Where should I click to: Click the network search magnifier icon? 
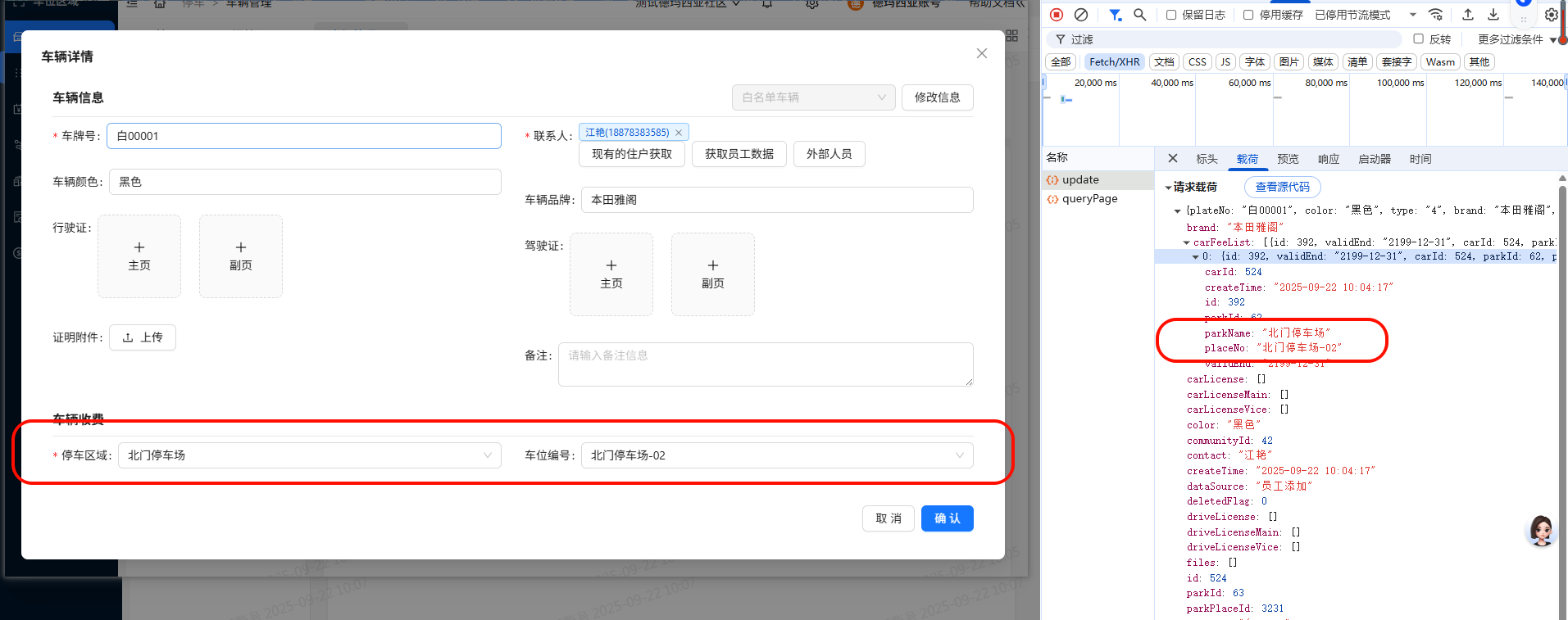point(1139,15)
